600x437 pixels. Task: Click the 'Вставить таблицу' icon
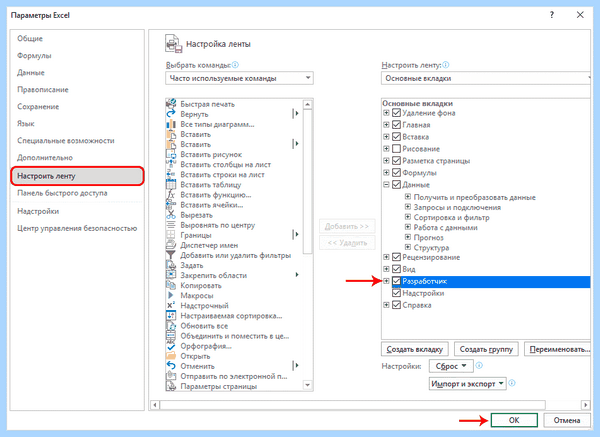tap(171, 184)
